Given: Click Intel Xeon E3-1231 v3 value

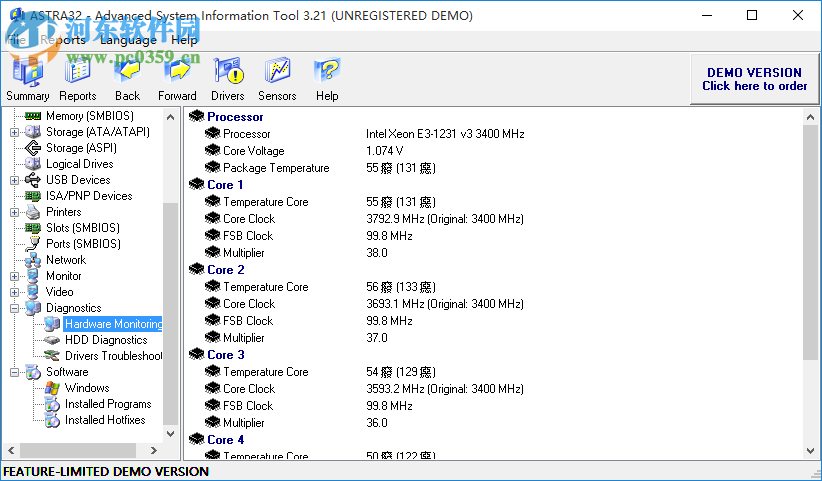Looking at the screenshot, I should point(445,134).
